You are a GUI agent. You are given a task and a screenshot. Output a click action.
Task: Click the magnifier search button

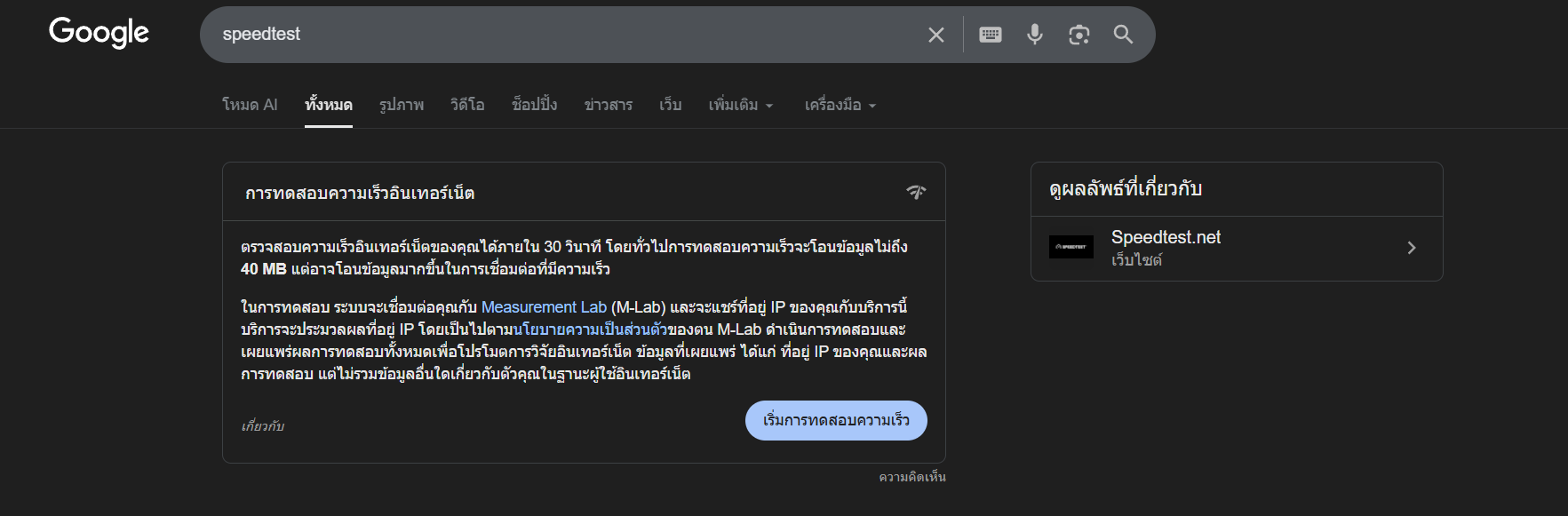click(x=1123, y=35)
